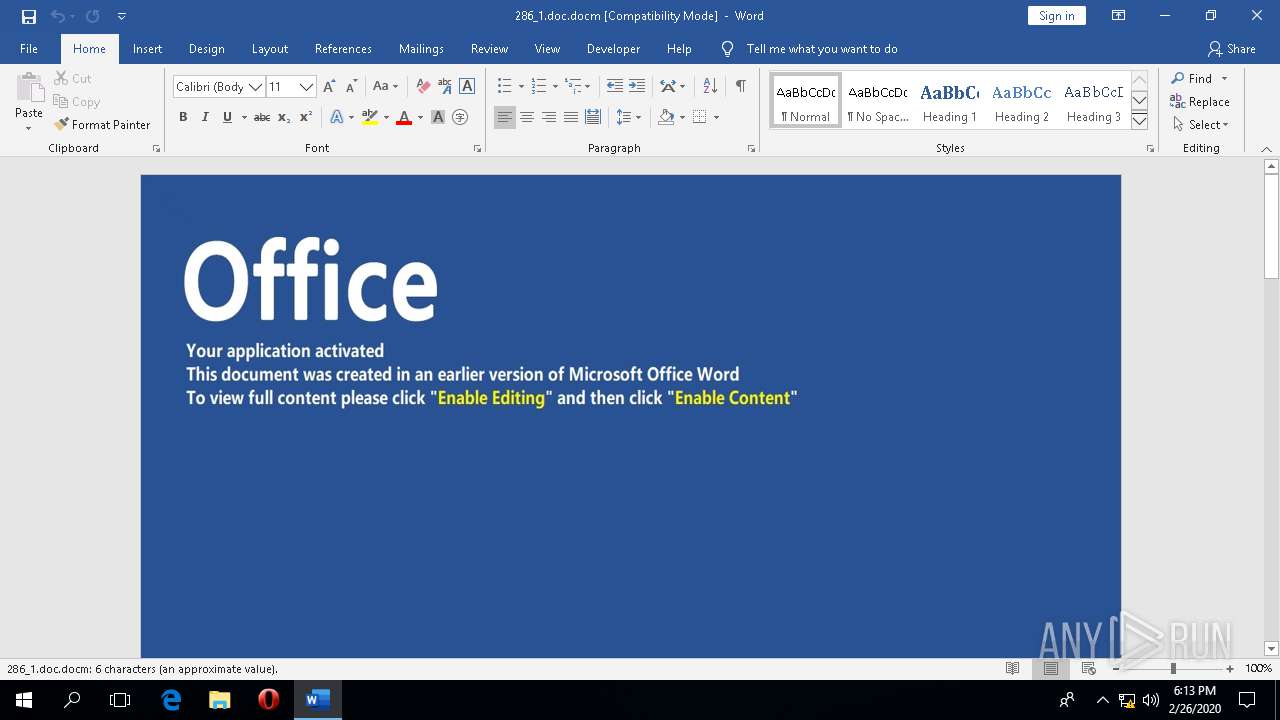Select Center paragraph alignment
Image resolution: width=1280 pixels, height=720 pixels.
click(x=526, y=117)
